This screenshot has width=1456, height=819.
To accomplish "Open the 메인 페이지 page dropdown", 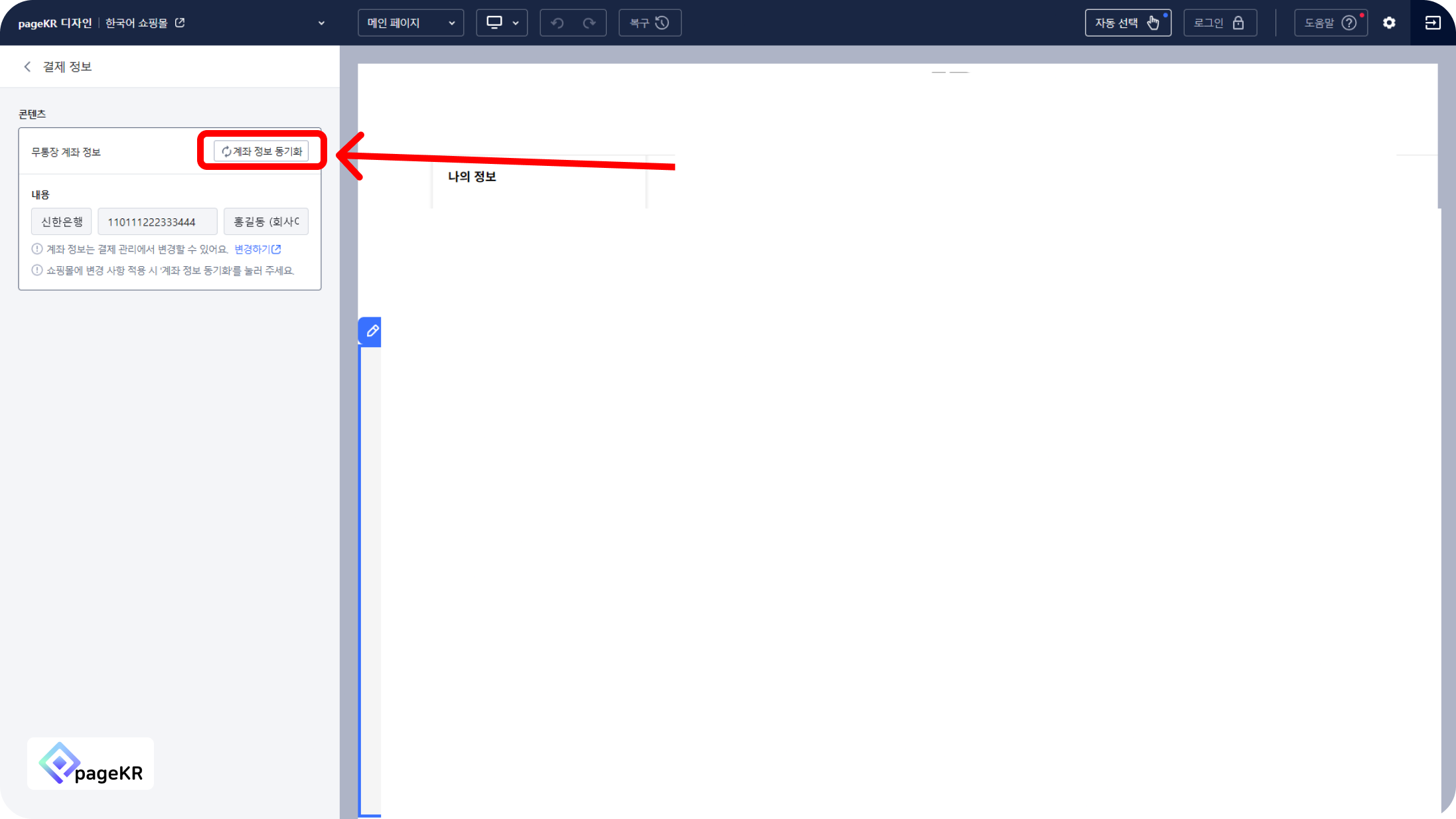I will (410, 23).
